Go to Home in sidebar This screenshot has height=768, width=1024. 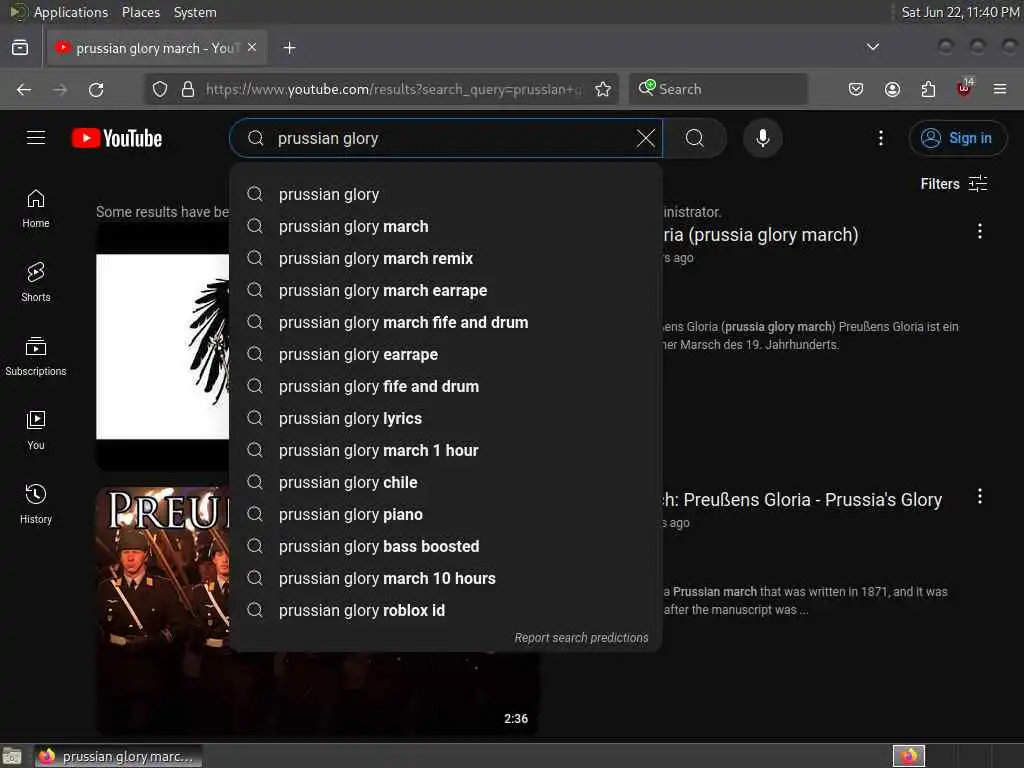click(36, 208)
